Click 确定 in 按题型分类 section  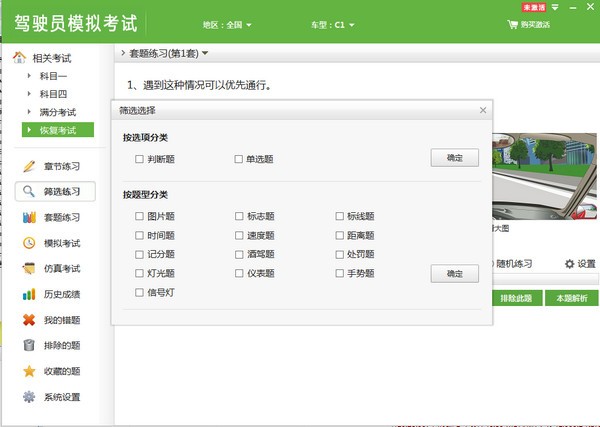click(455, 274)
